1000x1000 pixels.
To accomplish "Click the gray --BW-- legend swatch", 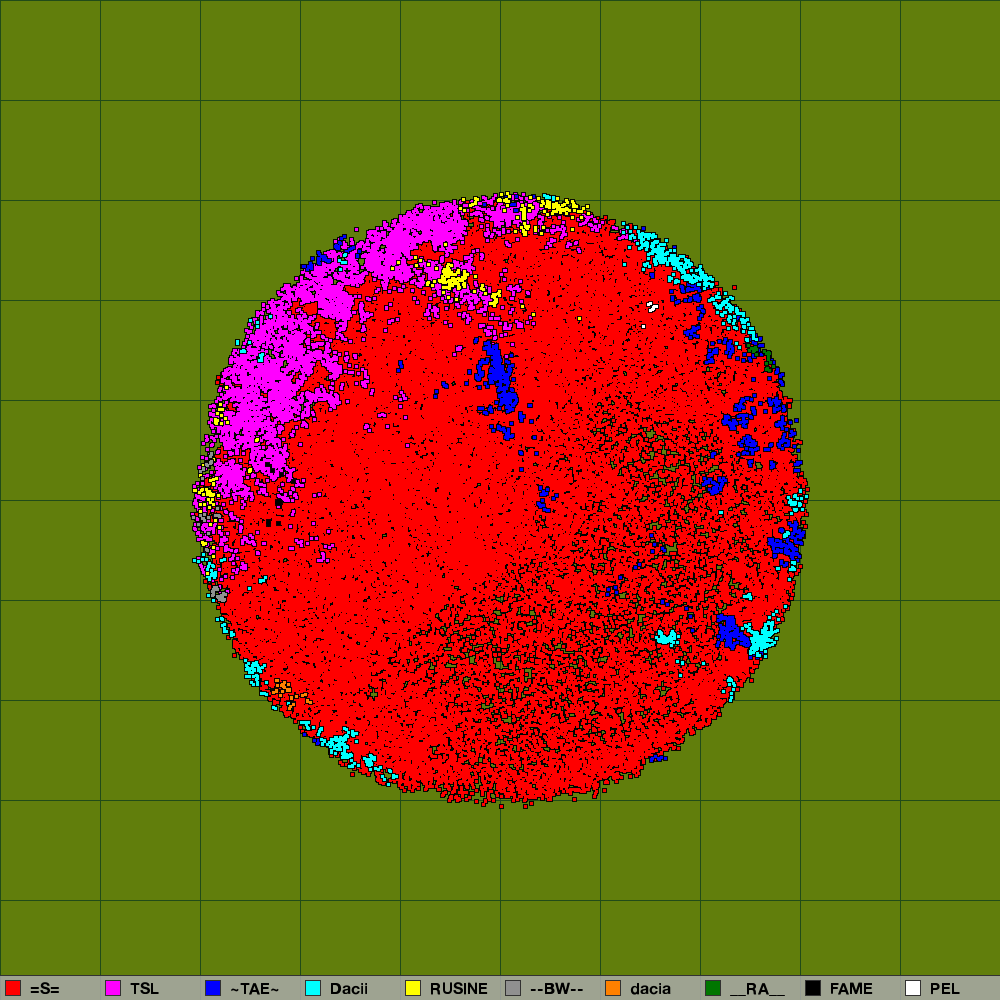I will point(513,988).
